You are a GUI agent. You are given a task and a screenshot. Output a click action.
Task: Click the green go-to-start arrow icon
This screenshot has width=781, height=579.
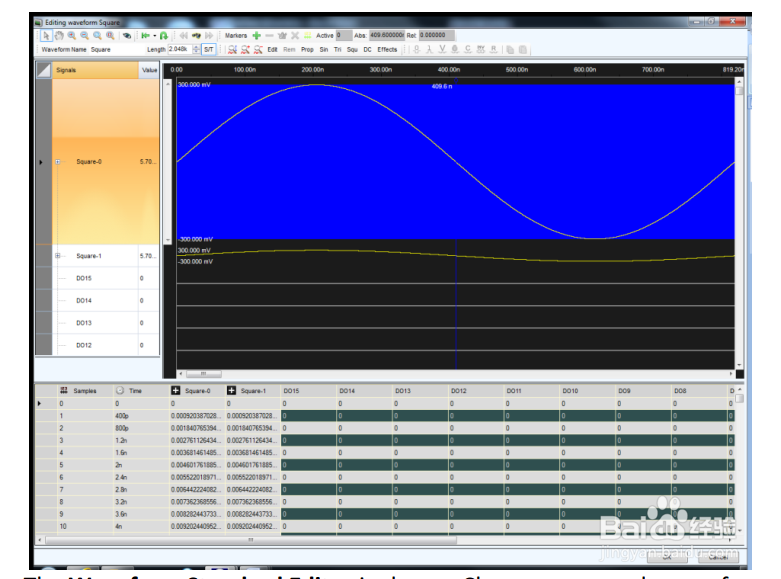click(x=145, y=35)
